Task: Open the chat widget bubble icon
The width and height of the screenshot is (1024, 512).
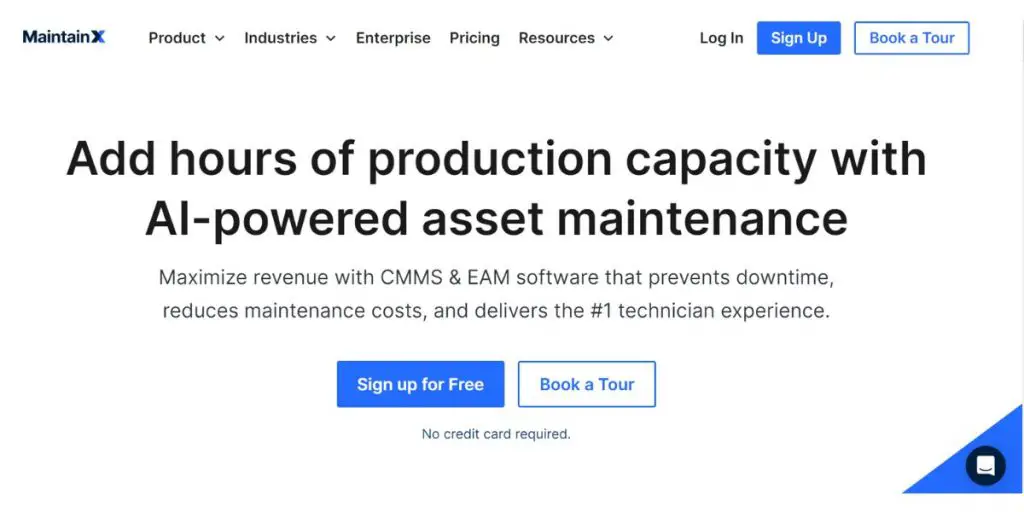Action: coord(985,466)
